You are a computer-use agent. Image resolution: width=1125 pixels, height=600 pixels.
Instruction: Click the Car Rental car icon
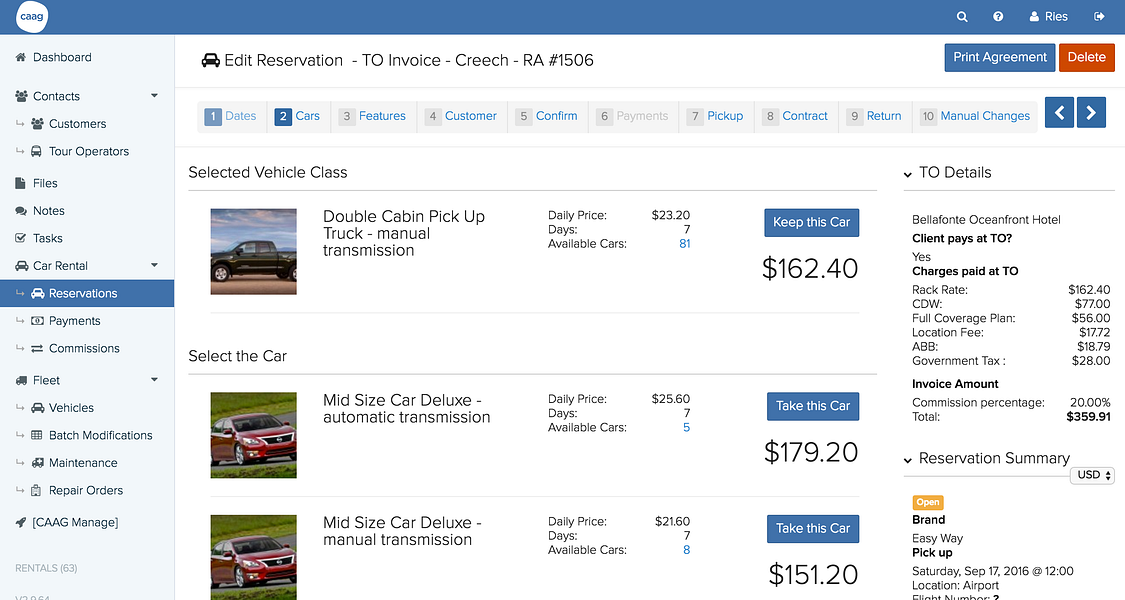point(21,265)
